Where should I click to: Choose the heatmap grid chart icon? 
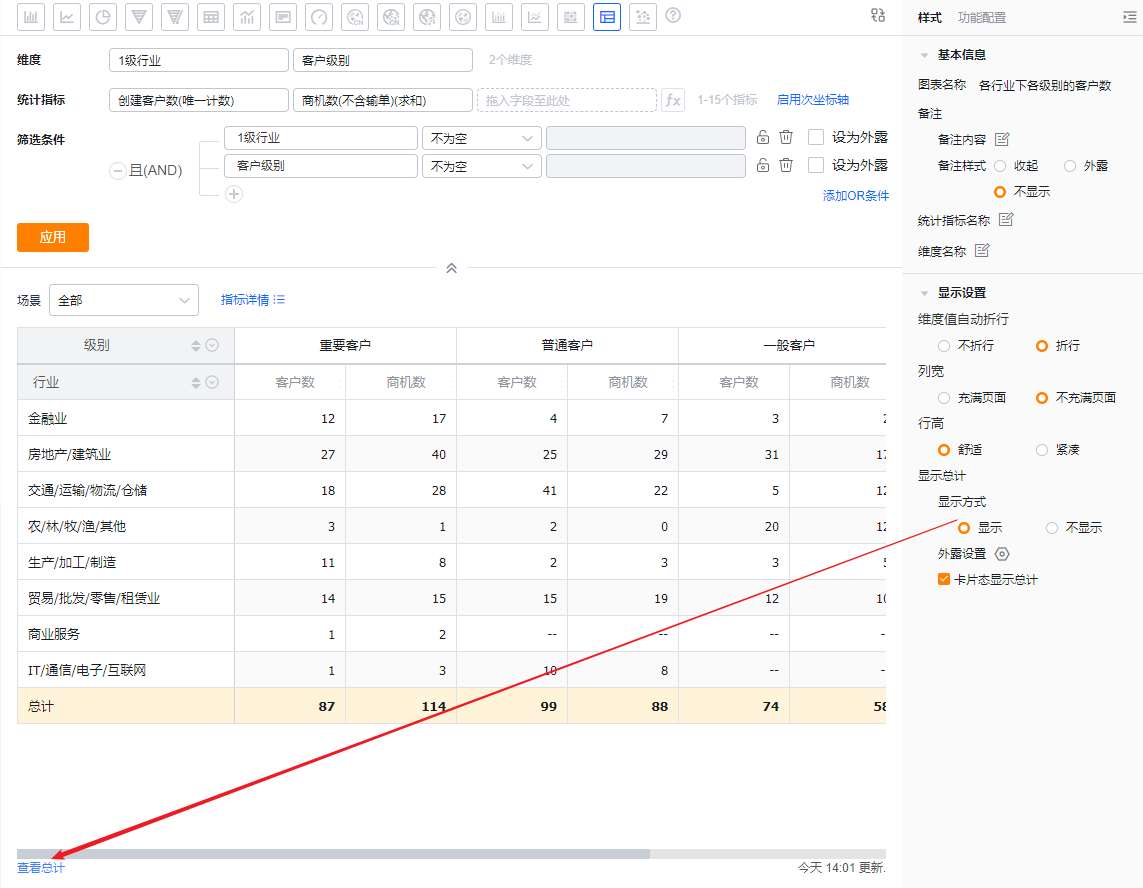(x=571, y=17)
